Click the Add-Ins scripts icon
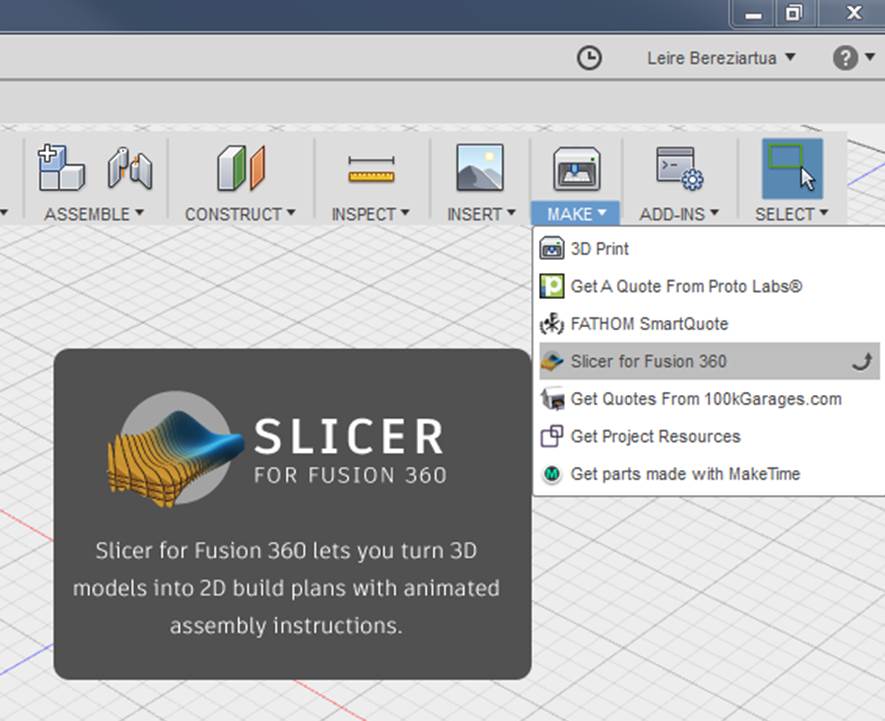 (680, 168)
